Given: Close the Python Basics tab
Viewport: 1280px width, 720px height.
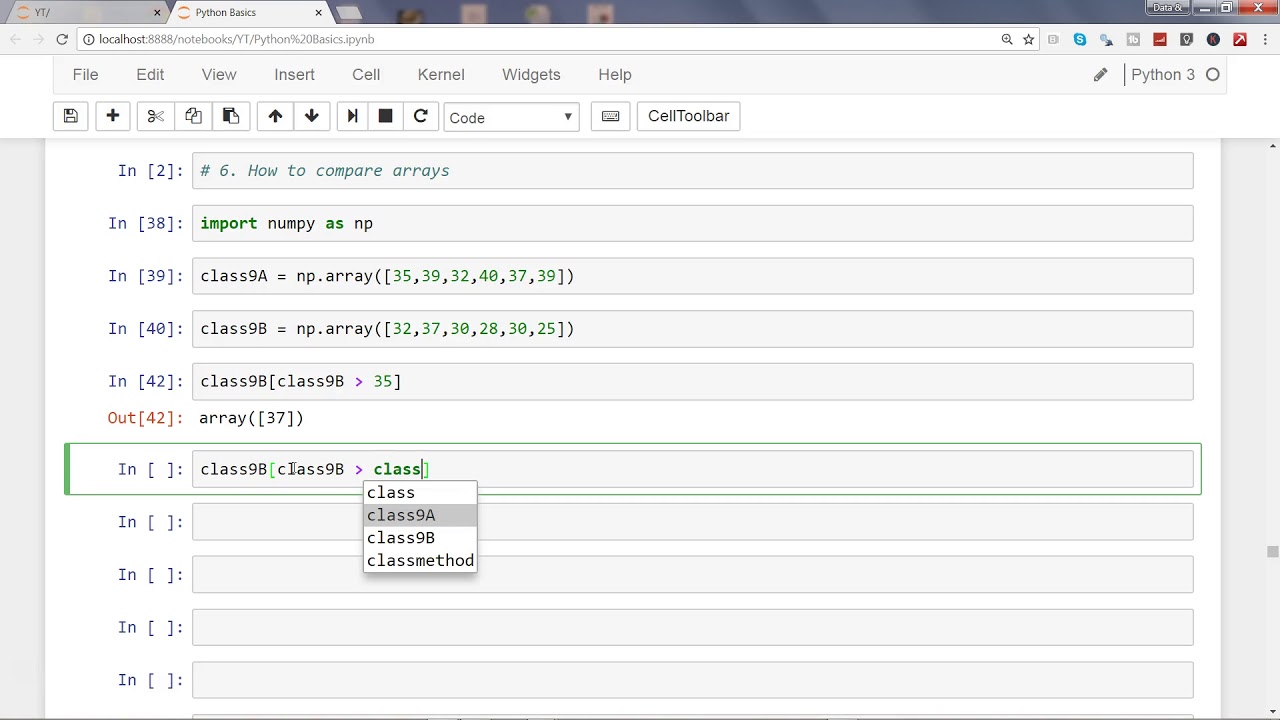Looking at the screenshot, I should pyautogui.click(x=319, y=12).
